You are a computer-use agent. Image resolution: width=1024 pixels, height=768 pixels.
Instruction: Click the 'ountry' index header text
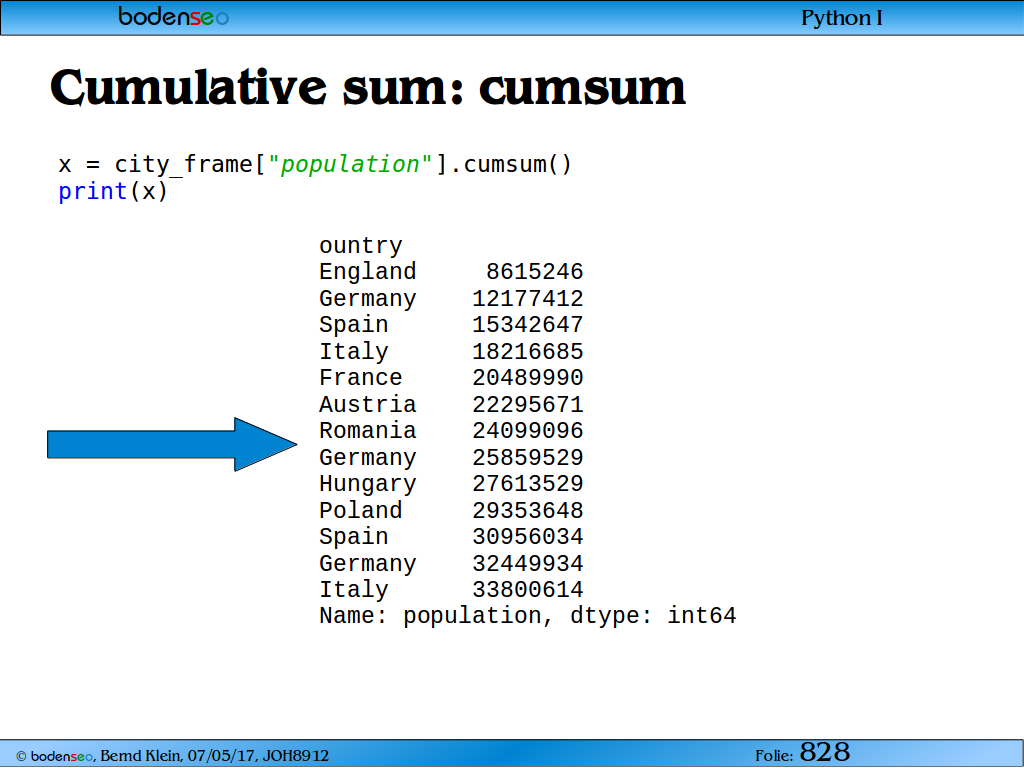360,246
